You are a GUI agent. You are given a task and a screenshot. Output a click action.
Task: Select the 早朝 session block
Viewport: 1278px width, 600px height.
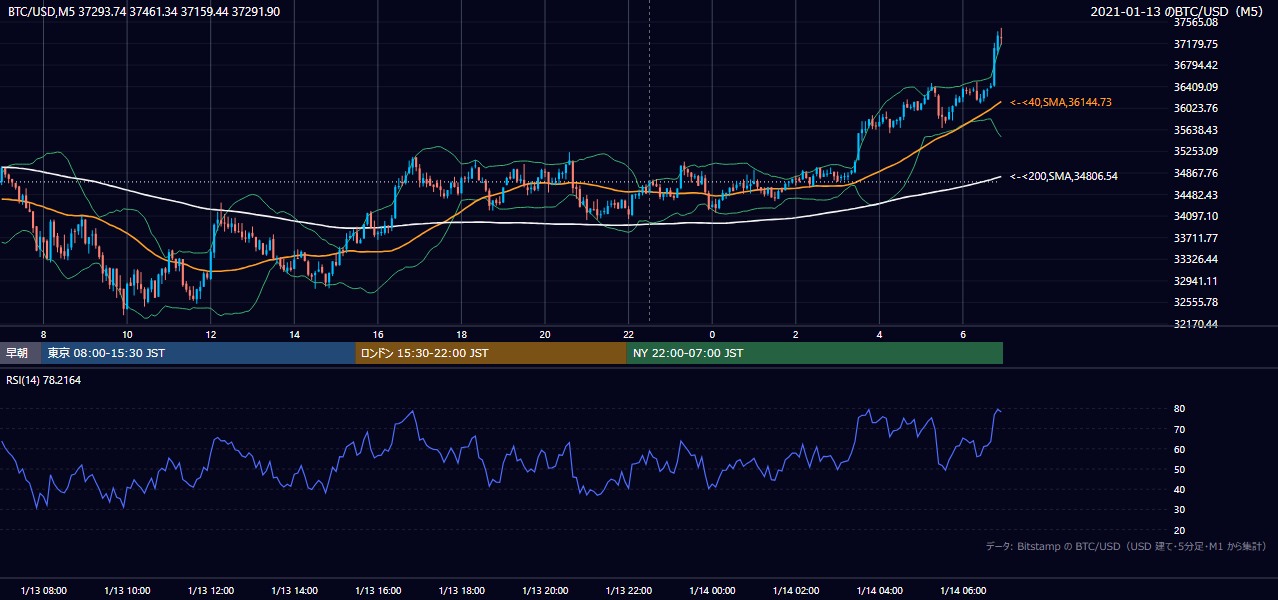tap(21, 353)
